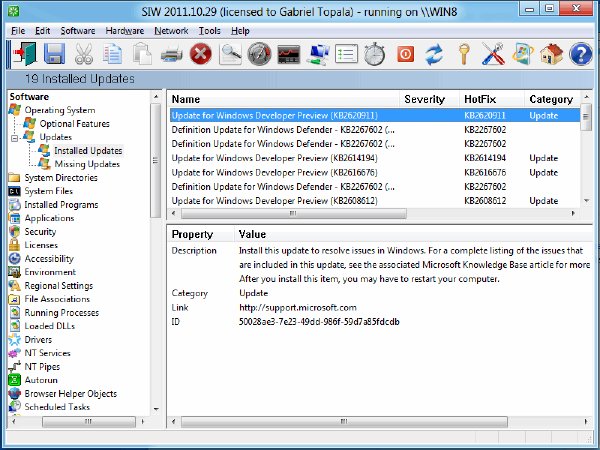This screenshot has height=450, width=600.
Task: Click the gold key license icon
Action: (x=464, y=54)
